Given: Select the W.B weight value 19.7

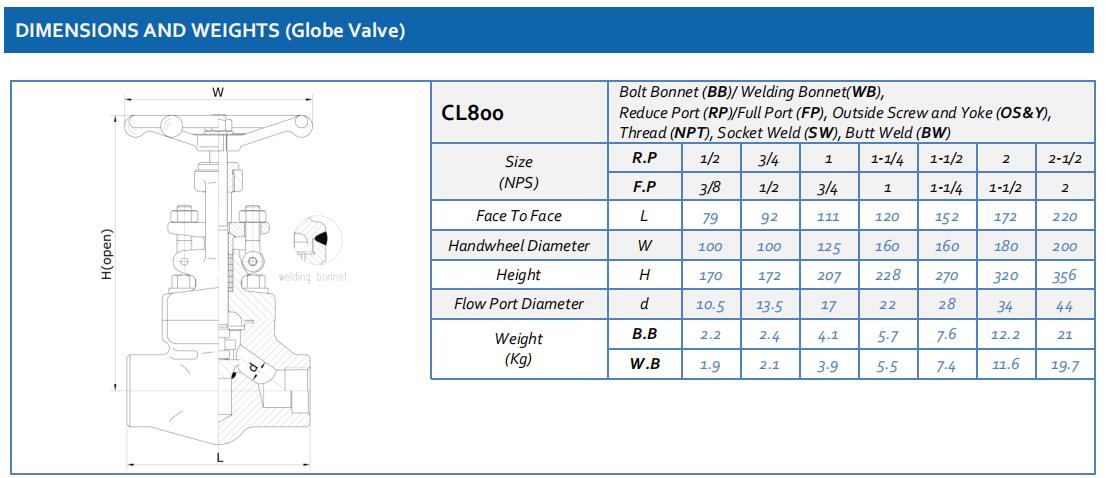Looking at the screenshot, I should [1067, 365].
